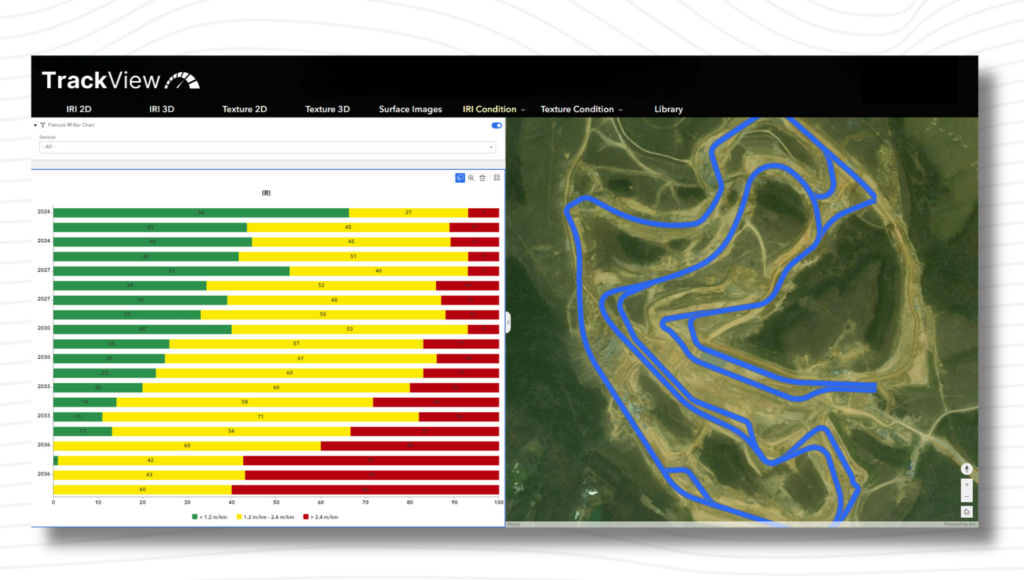
Task: Click the filter funnel icon
Action: (x=45, y=125)
